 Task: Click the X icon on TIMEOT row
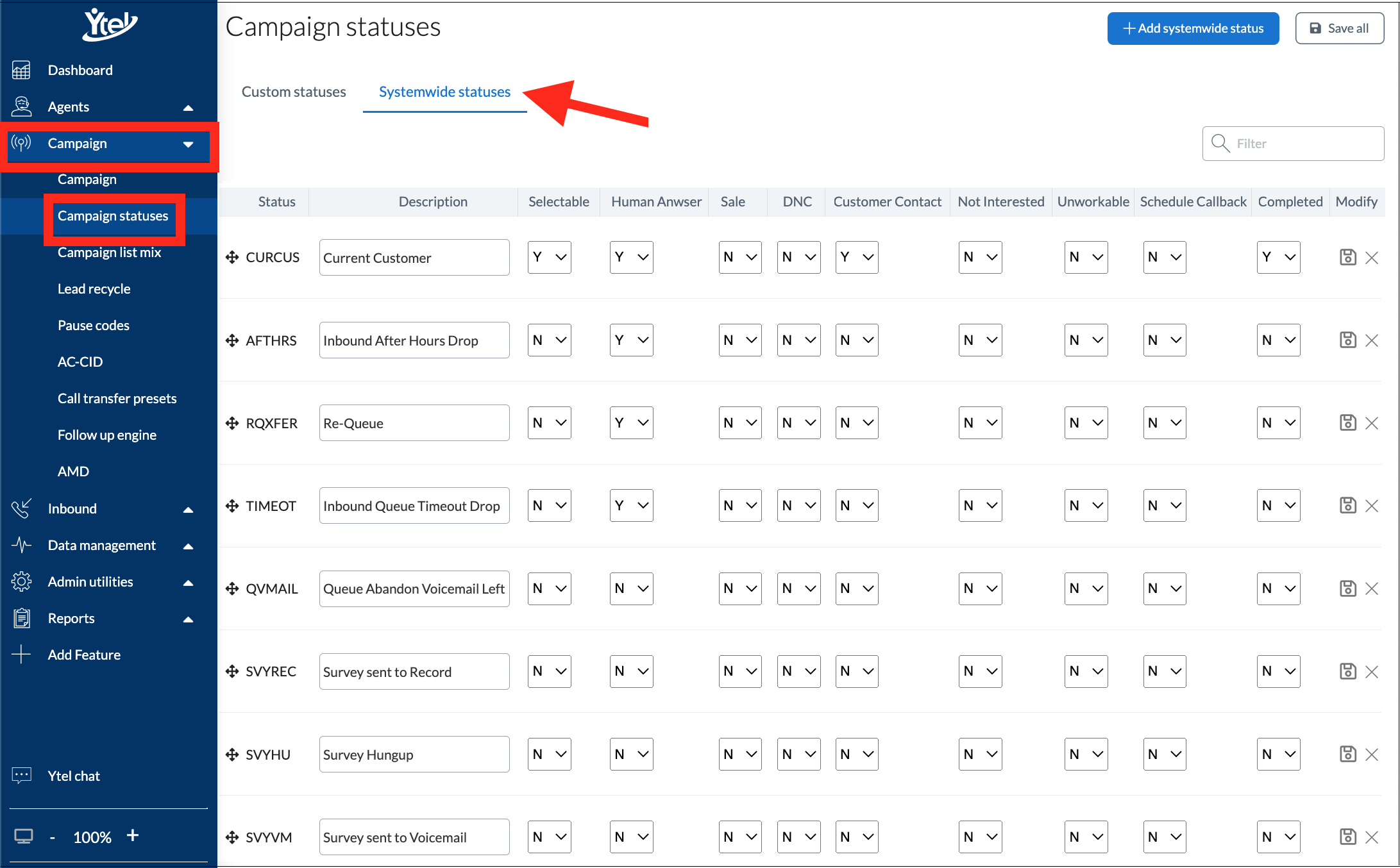coord(1372,506)
